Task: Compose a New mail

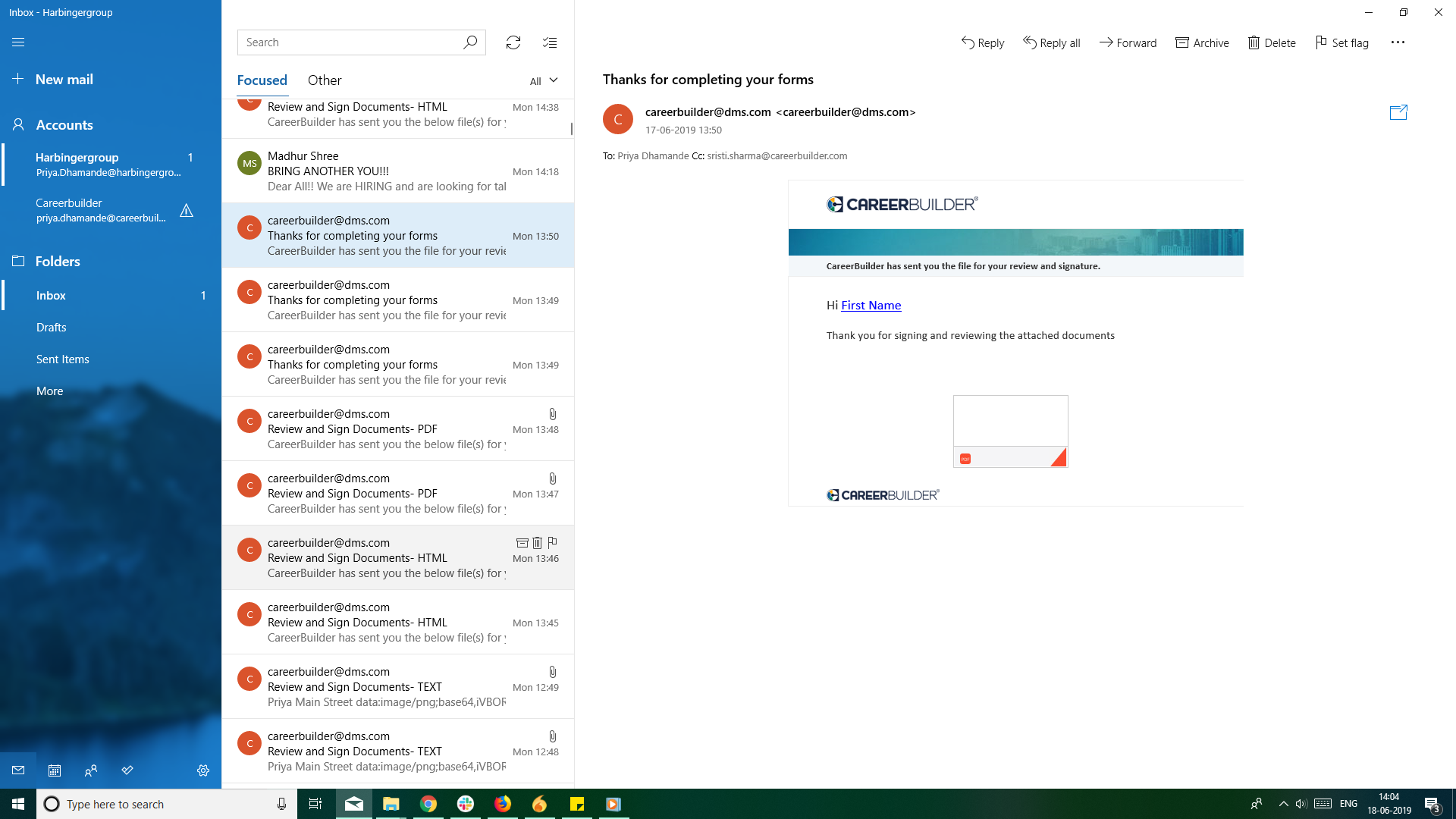Action: [x=52, y=79]
